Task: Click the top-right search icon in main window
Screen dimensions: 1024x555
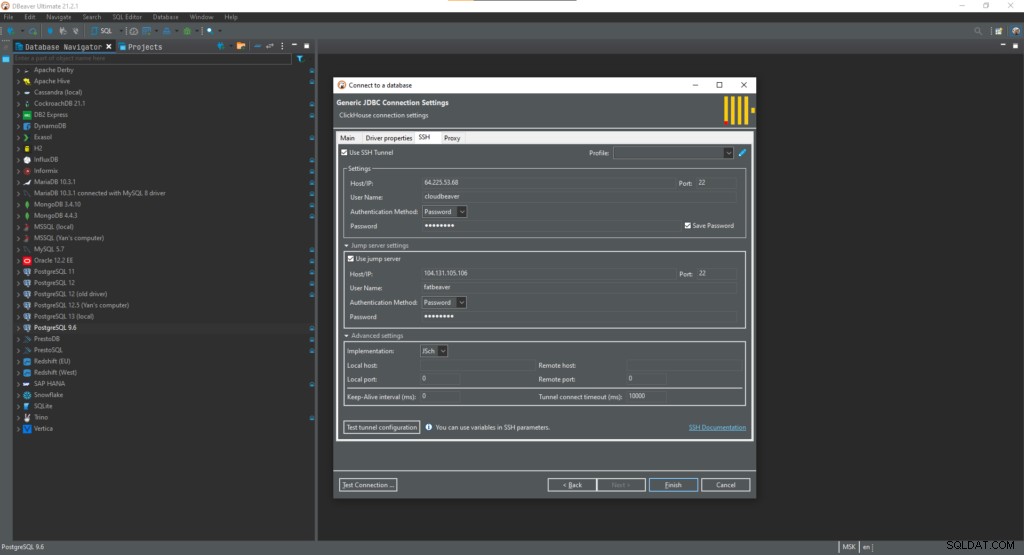Action: pos(978,31)
